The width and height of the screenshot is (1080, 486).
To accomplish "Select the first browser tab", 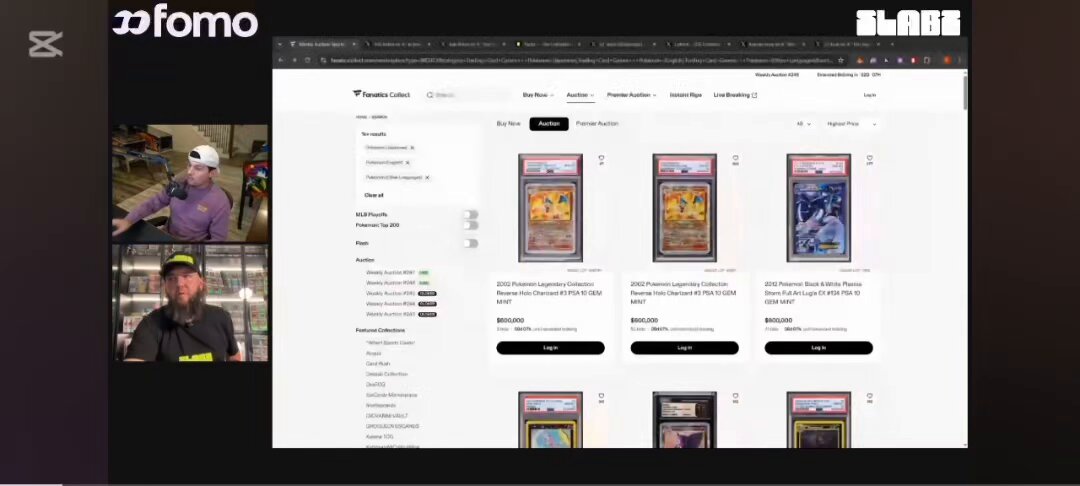I will (x=321, y=44).
